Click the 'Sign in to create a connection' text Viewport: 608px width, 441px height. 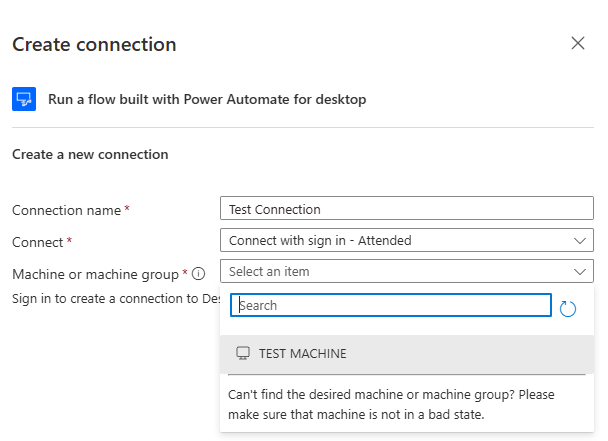click(116, 299)
